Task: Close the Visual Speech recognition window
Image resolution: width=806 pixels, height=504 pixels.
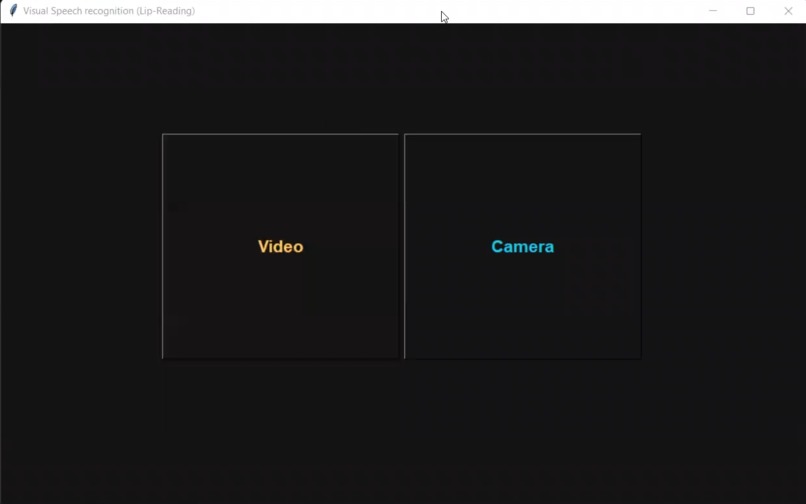Action: (x=788, y=11)
